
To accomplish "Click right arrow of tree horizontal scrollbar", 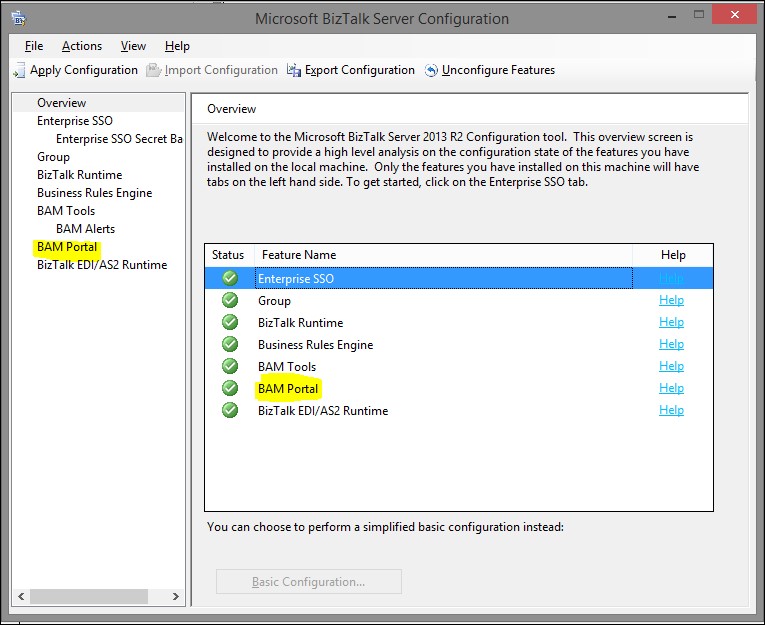I will pos(176,596).
